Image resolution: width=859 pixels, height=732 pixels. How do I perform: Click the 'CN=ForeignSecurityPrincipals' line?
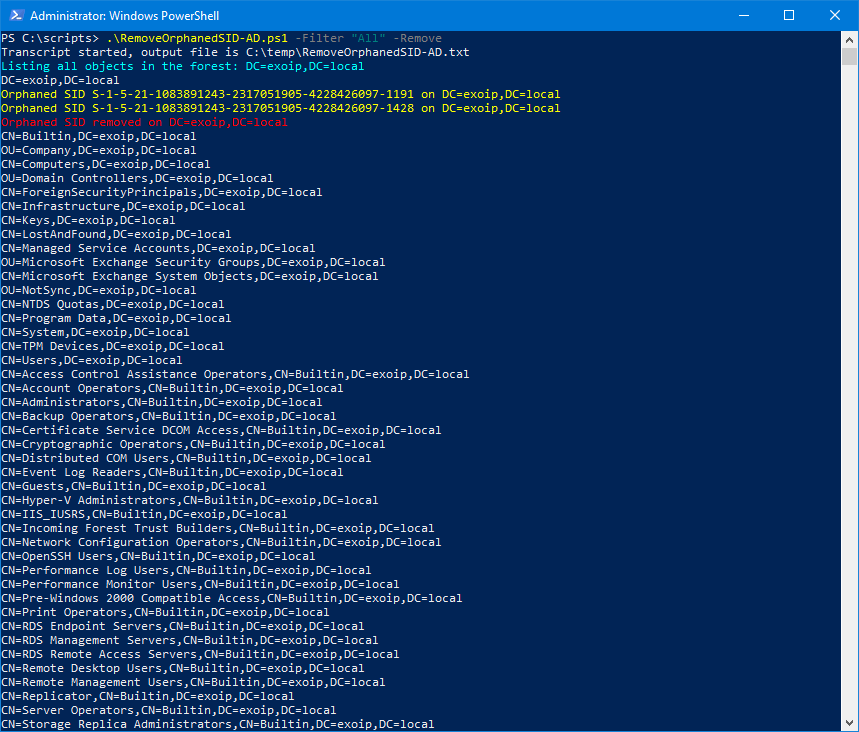pos(162,192)
